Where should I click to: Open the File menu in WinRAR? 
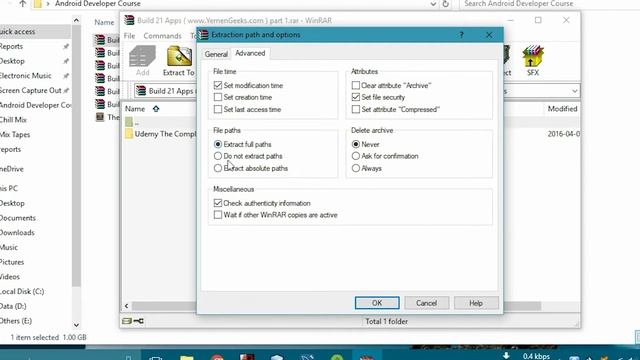coord(129,36)
